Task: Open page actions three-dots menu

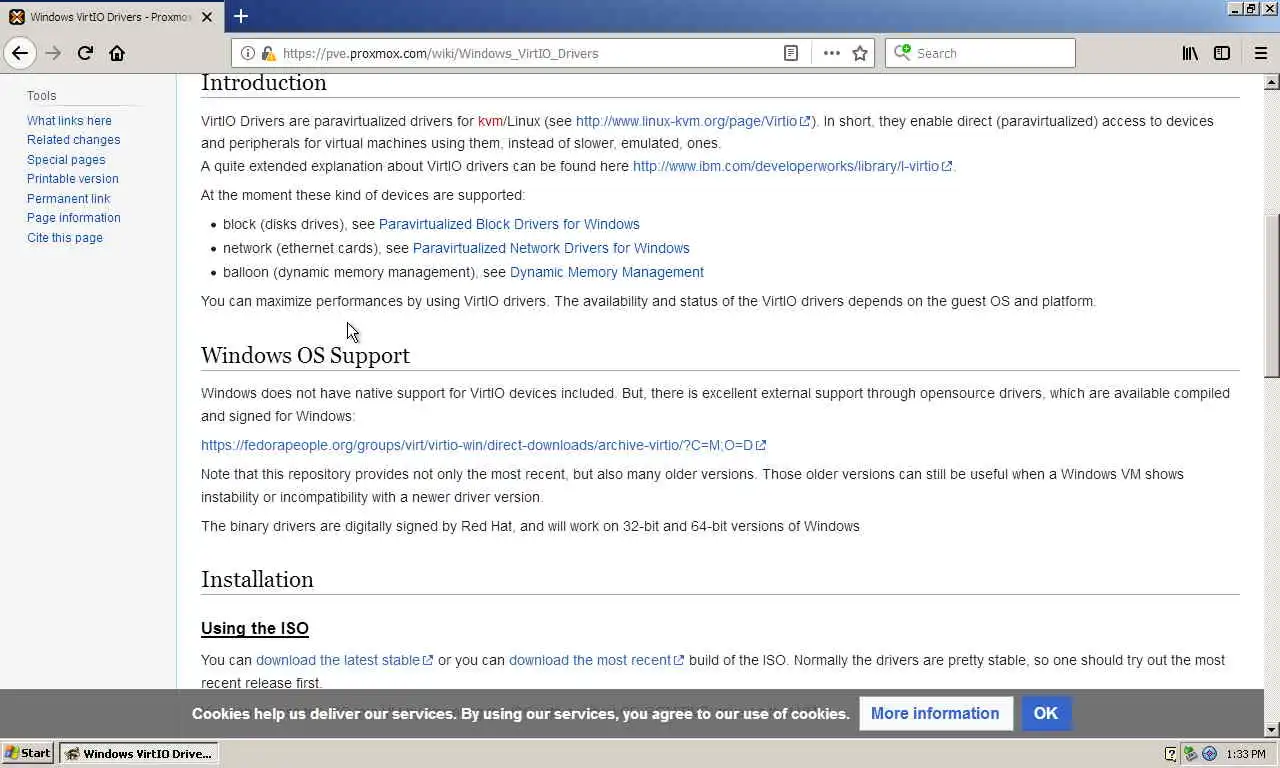Action: pyautogui.click(x=832, y=53)
